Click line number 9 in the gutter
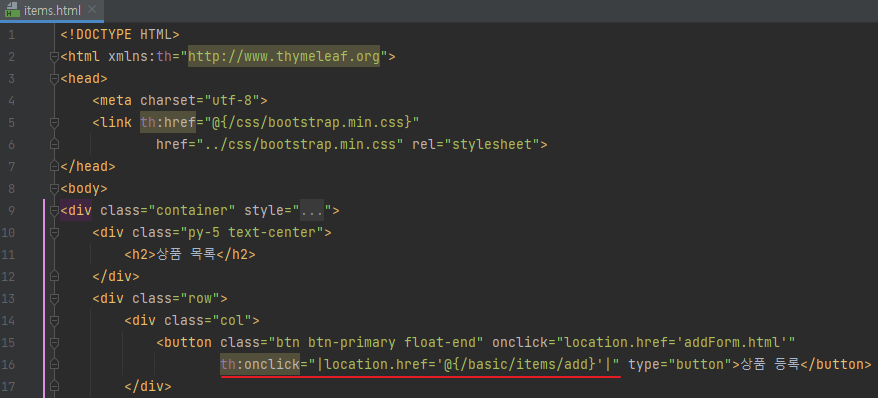The image size is (878, 398). [x=12, y=211]
